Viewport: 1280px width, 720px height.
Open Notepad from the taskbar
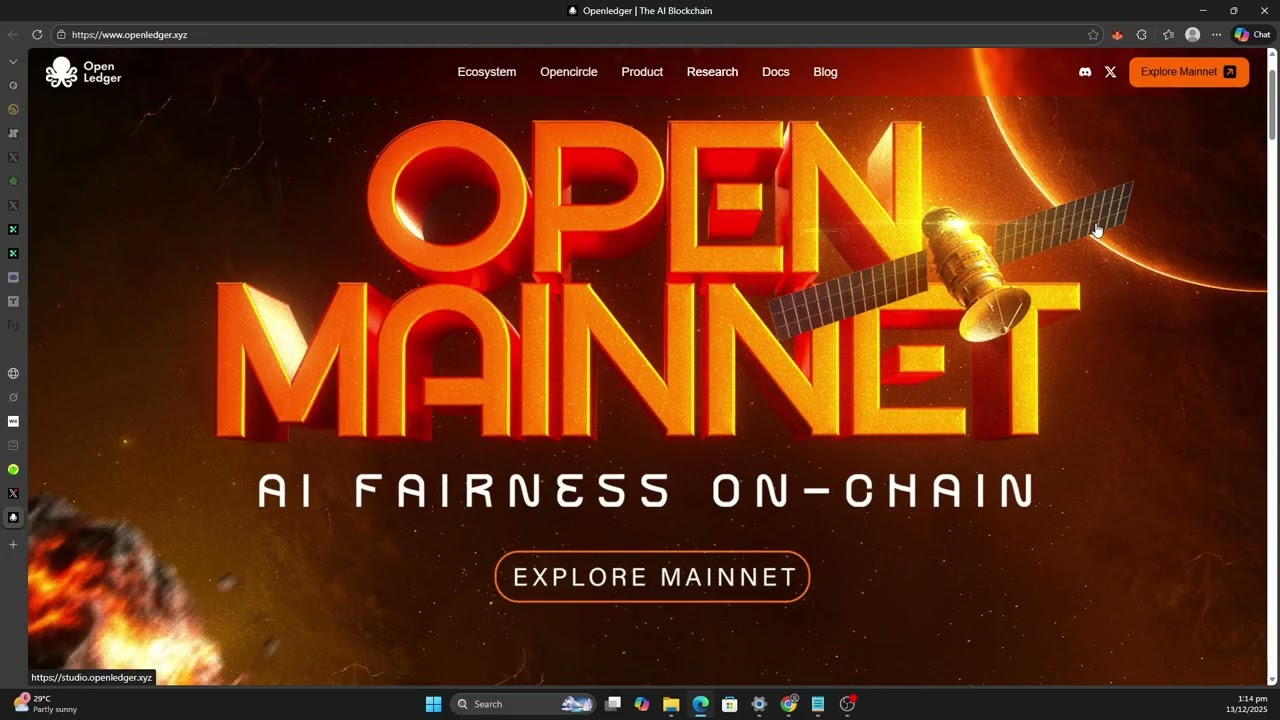(818, 704)
